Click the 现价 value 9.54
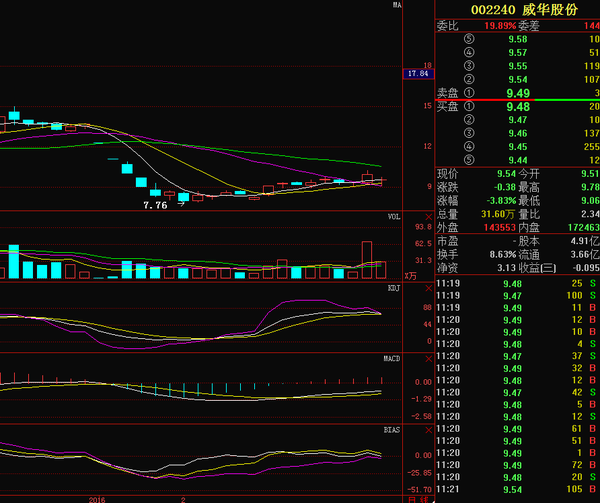Image resolution: width=600 pixels, height=503 pixels. [x=507, y=174]
